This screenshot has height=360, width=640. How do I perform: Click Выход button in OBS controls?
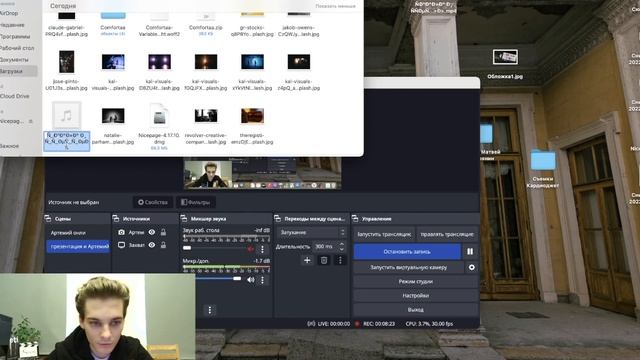[416, 310]
